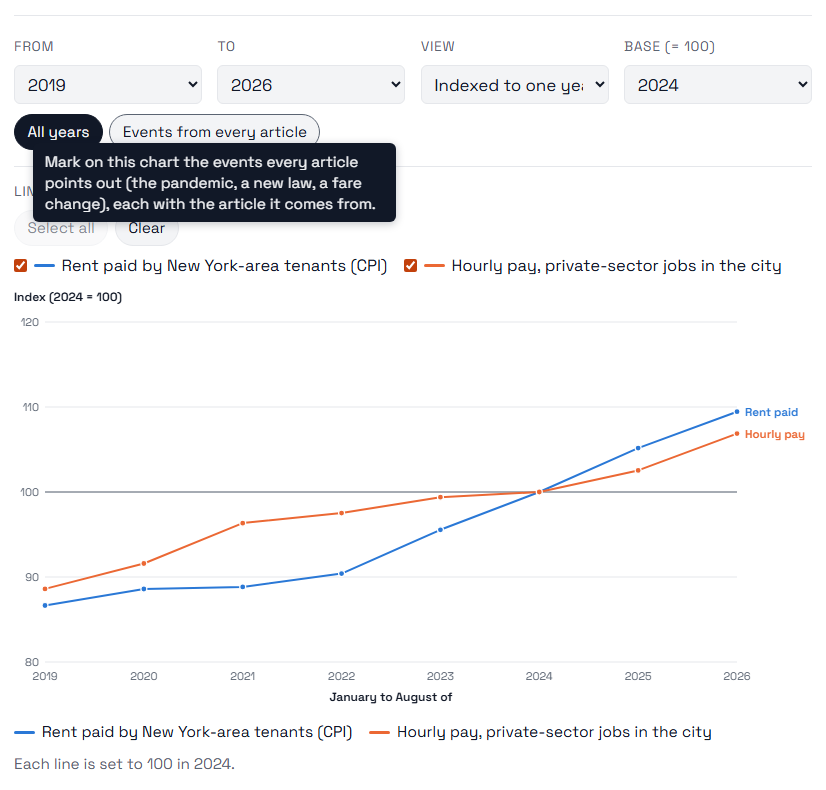The height and width of the screenshot is (790, 826).
Task: Click the 'Index (2024 = 100)' axis title
Action: 68,297
